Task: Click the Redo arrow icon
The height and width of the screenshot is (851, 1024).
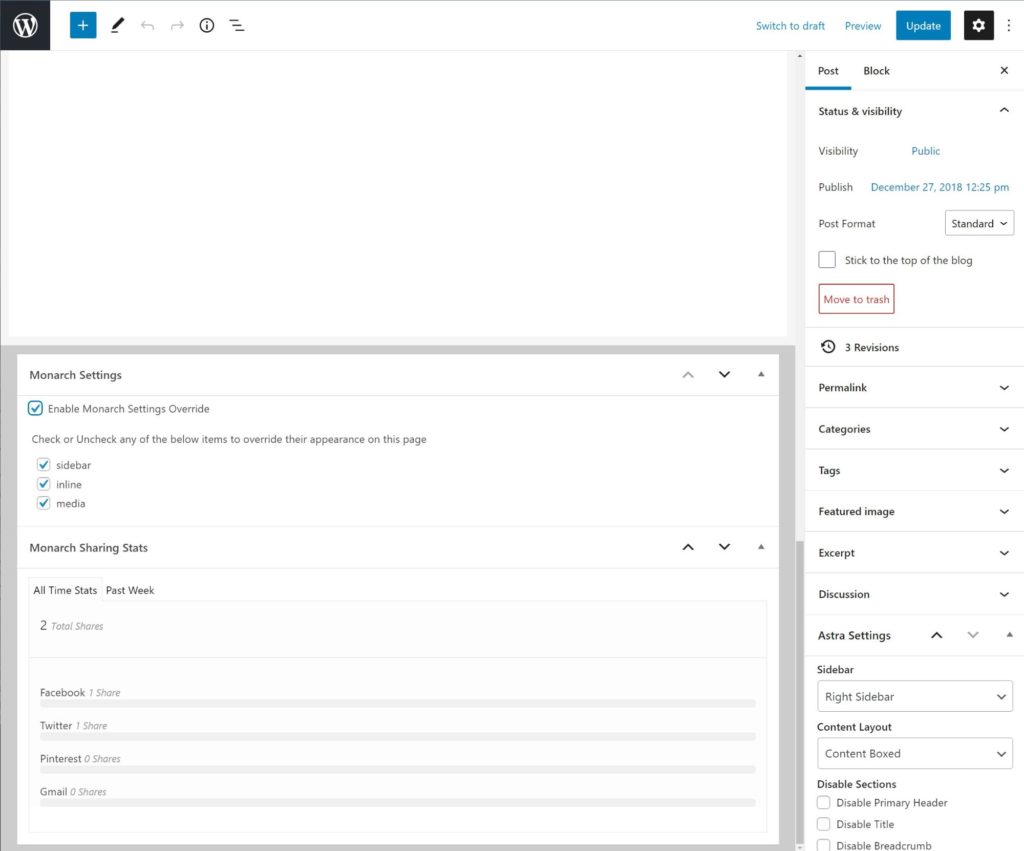Action: pyautogui.click(x=177, y=25)
